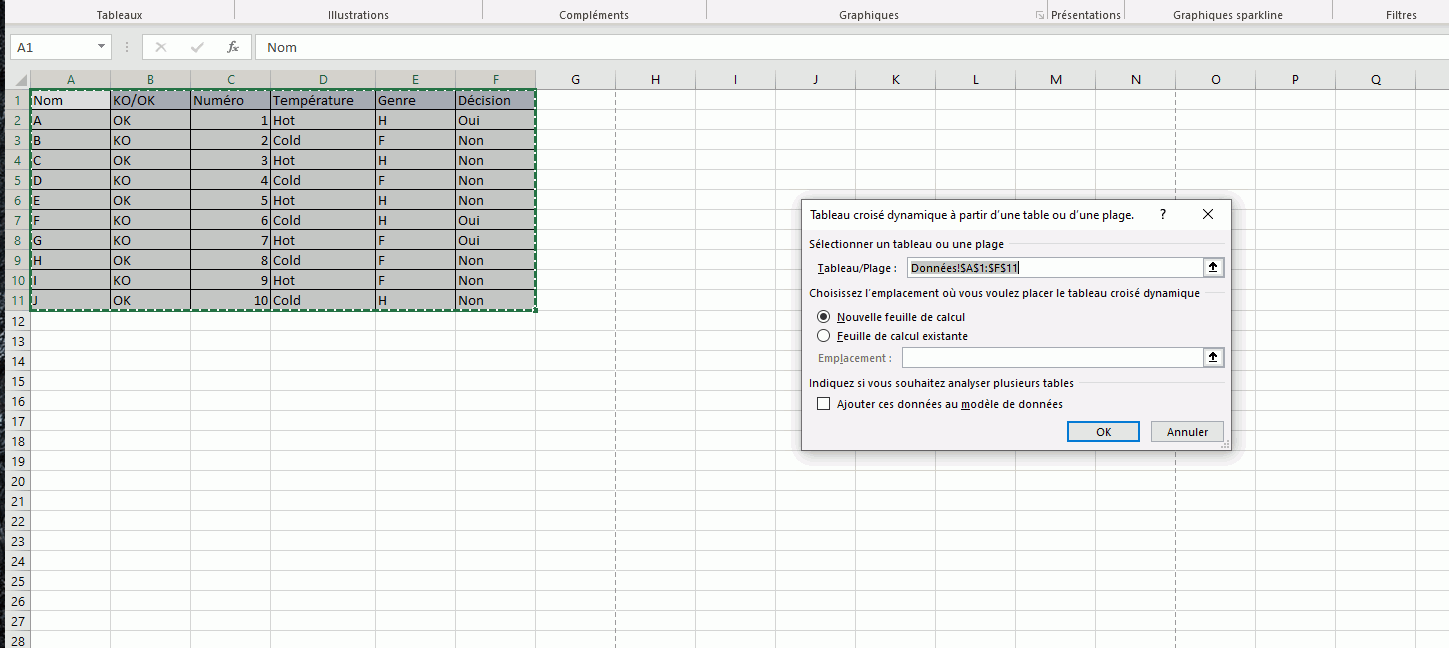Image resolution: width=1449 pixels, height=648 pixels.
Task: Click the formula bar cancel X icon
Action: (x=161, y=47)
